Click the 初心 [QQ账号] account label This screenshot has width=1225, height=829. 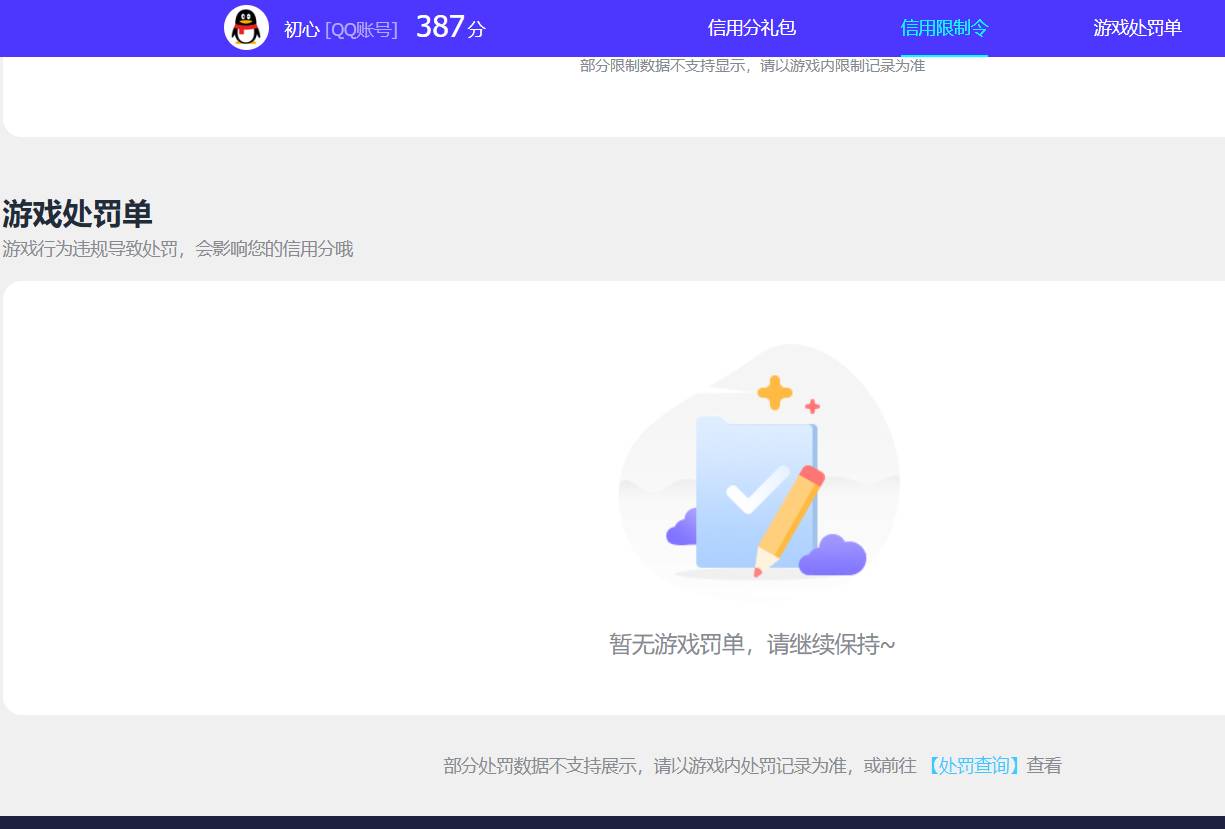pyautogui.click(x=339, y=29)
